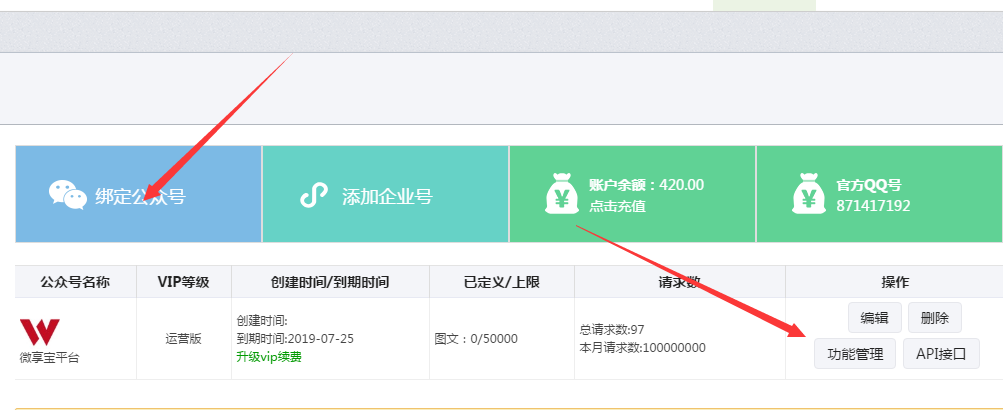Click the 删除 button

pos(935,317)
